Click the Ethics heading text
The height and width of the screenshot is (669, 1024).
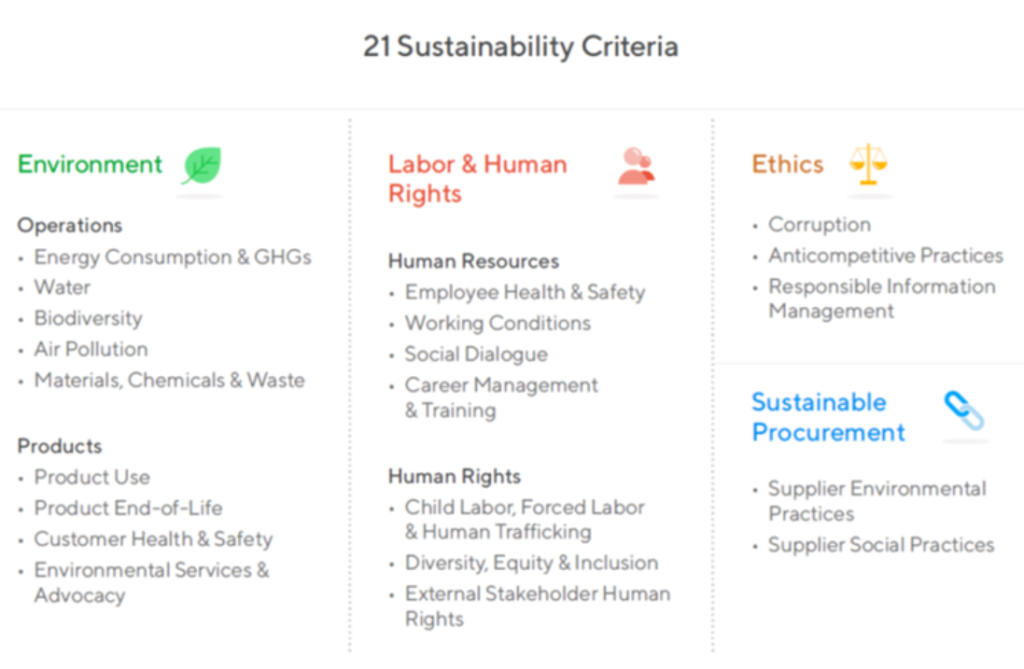788,164
